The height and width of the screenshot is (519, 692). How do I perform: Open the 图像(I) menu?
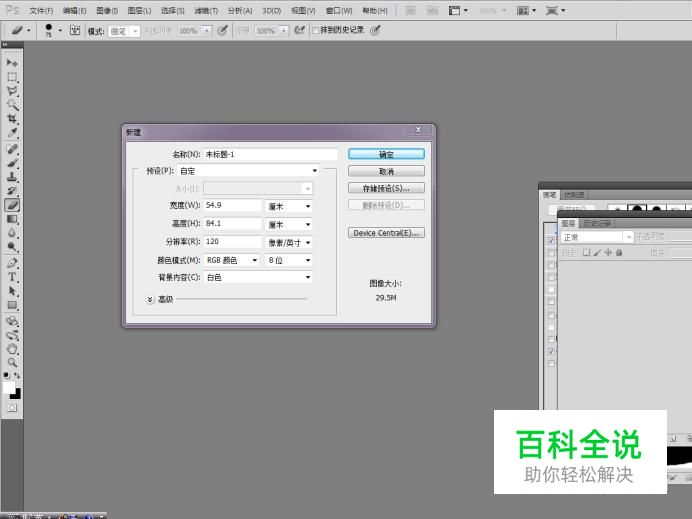click(107, 11)
